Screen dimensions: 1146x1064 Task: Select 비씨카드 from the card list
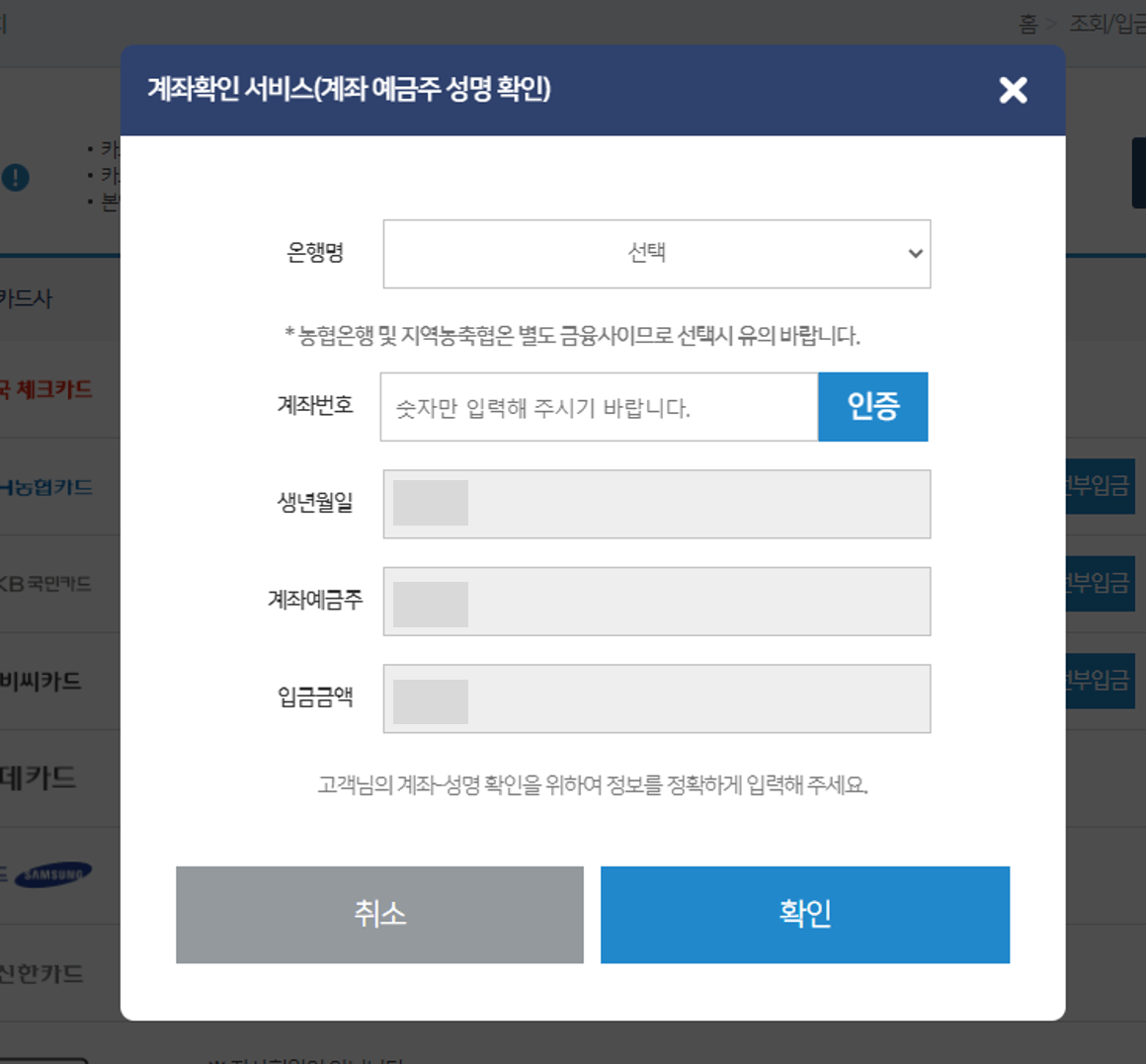(41, 681)
